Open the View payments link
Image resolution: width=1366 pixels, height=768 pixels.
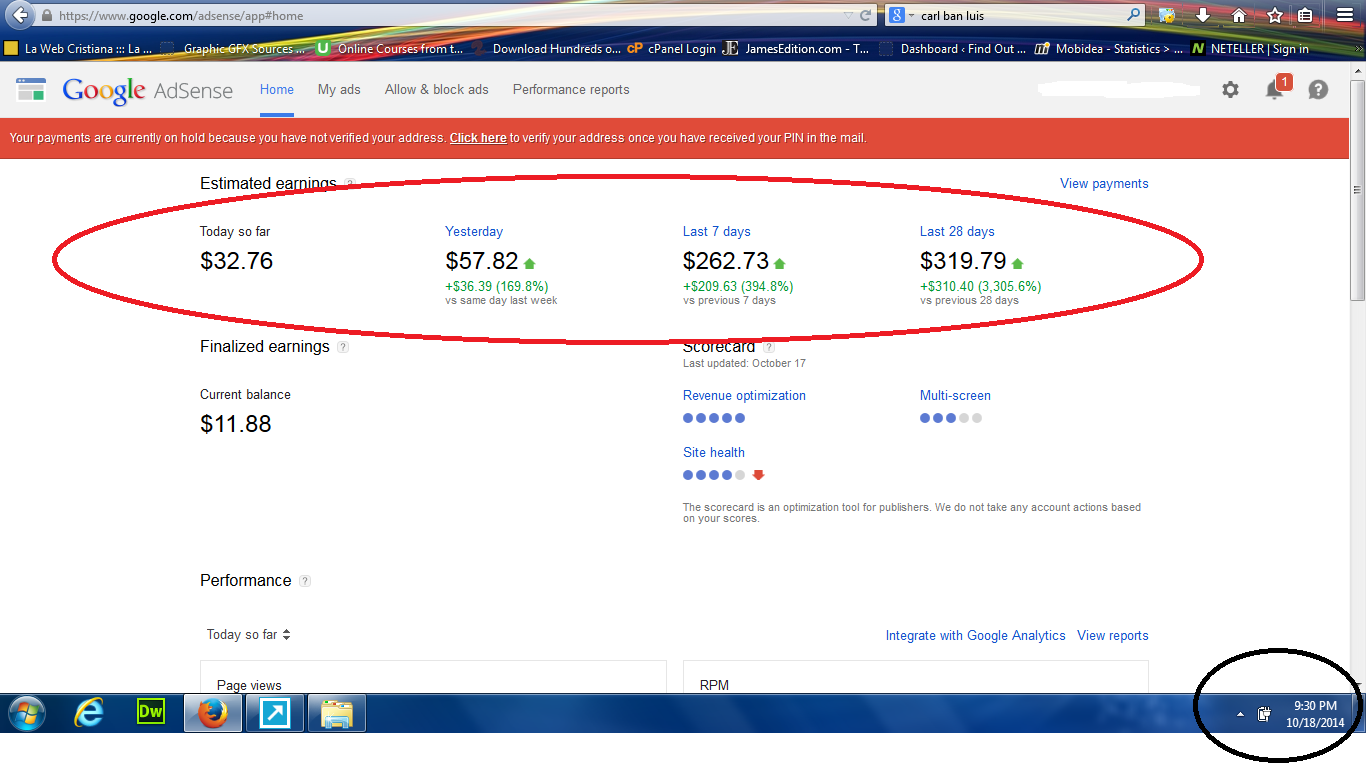tap(1104, 184)
